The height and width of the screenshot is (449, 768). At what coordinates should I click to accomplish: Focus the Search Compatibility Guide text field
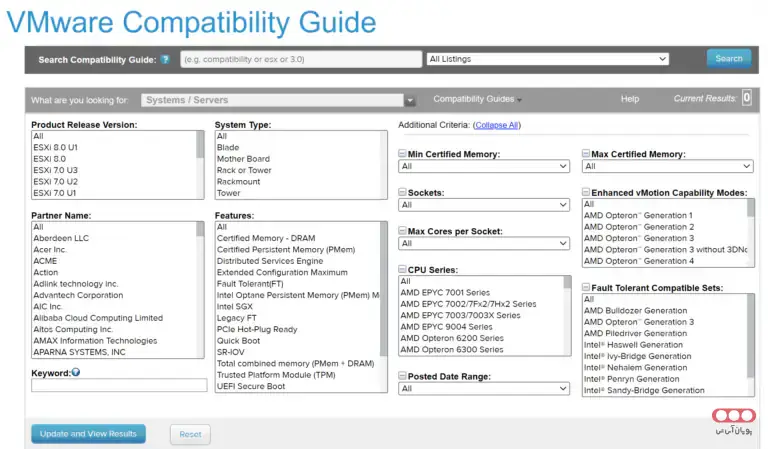pyautogui.click(x=301, y=59)
